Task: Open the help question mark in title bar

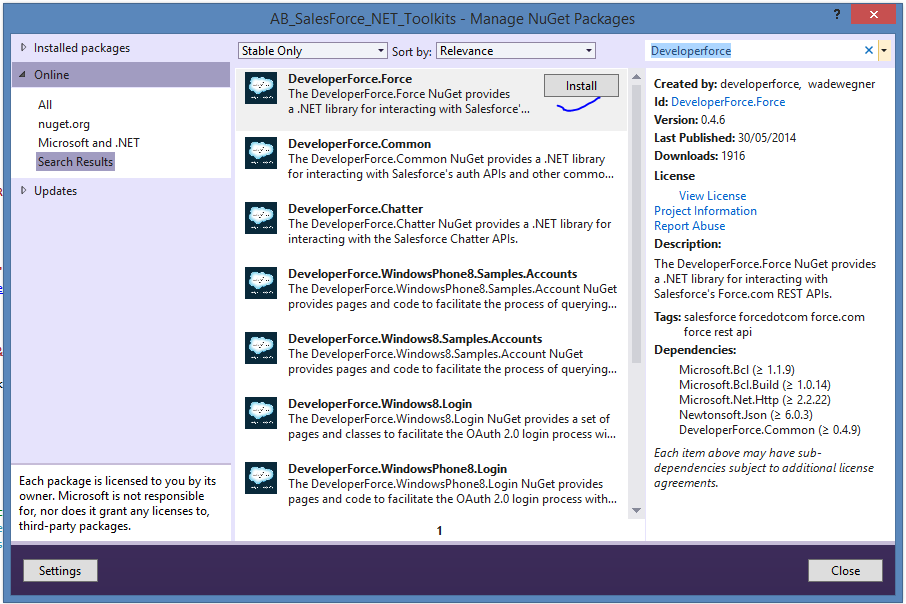Action: click(837, 14)
